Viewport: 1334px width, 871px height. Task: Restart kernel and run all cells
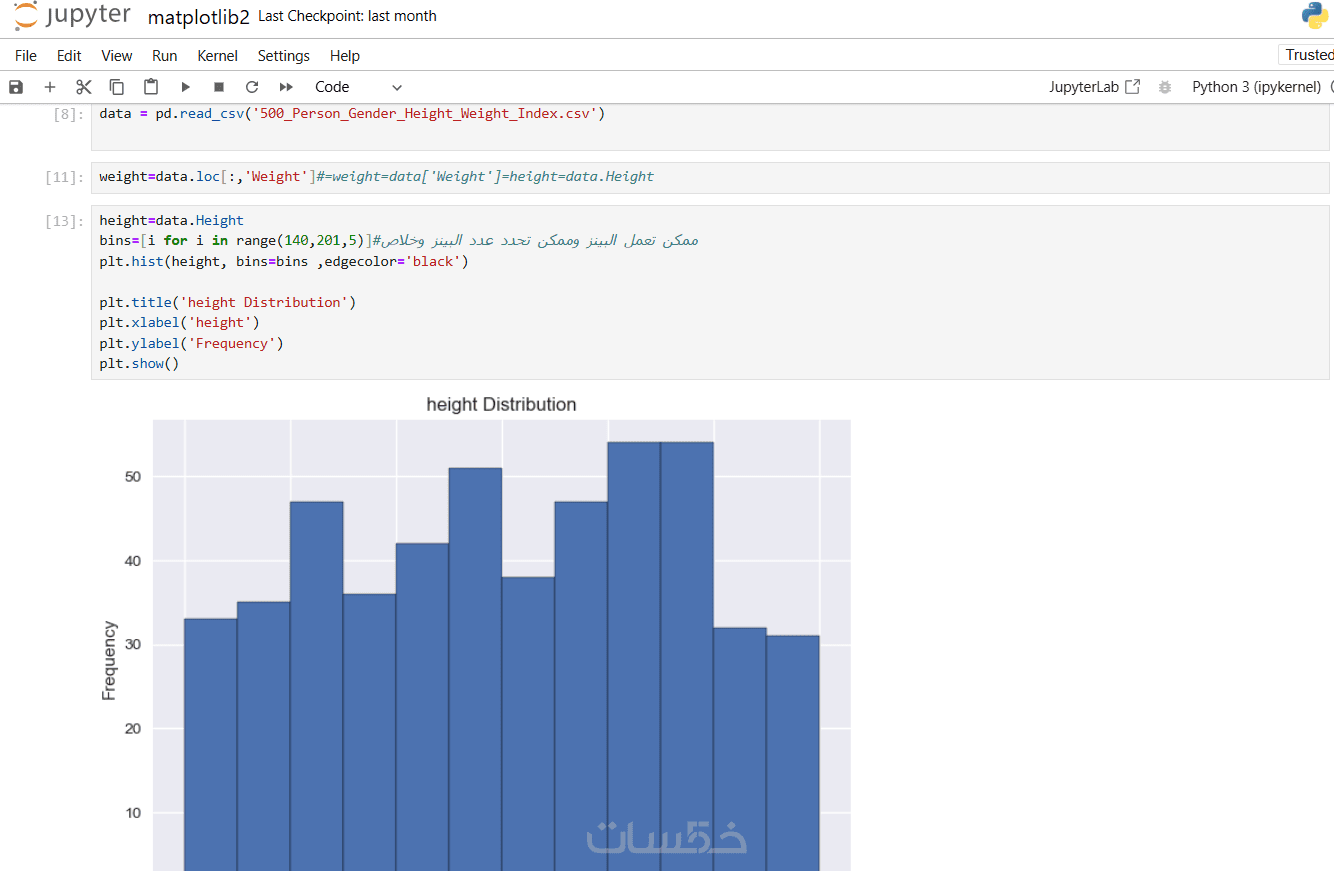[x=286, y=87]
